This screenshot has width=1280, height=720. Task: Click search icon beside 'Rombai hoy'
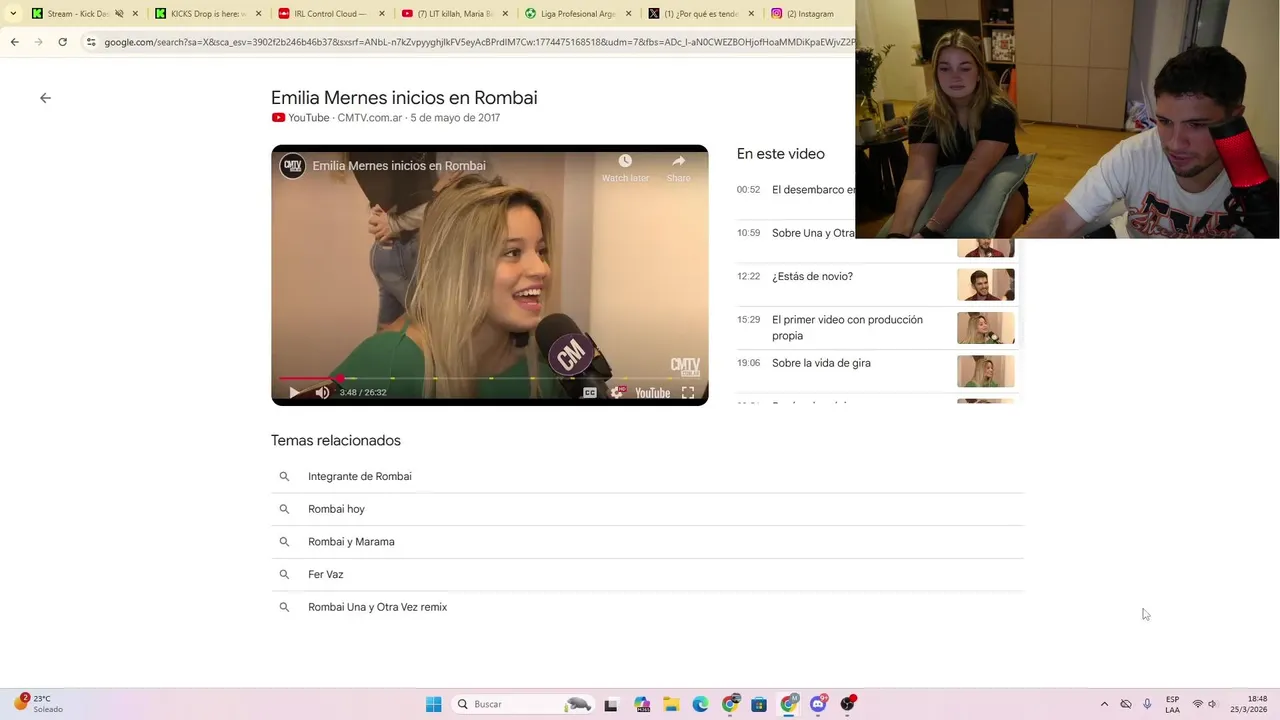coord(284,509)
